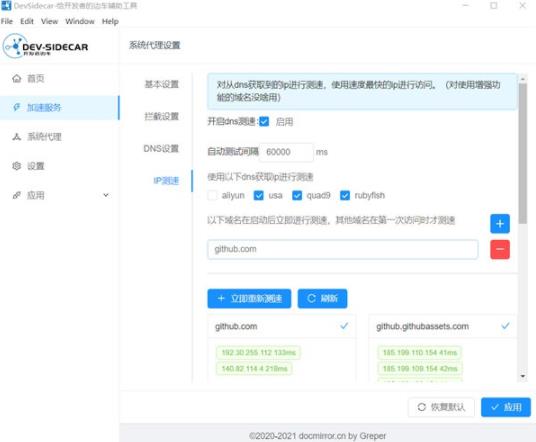
Task: Click the checkmark on github.githubassets.com card
Action: (x=505, y=326)
